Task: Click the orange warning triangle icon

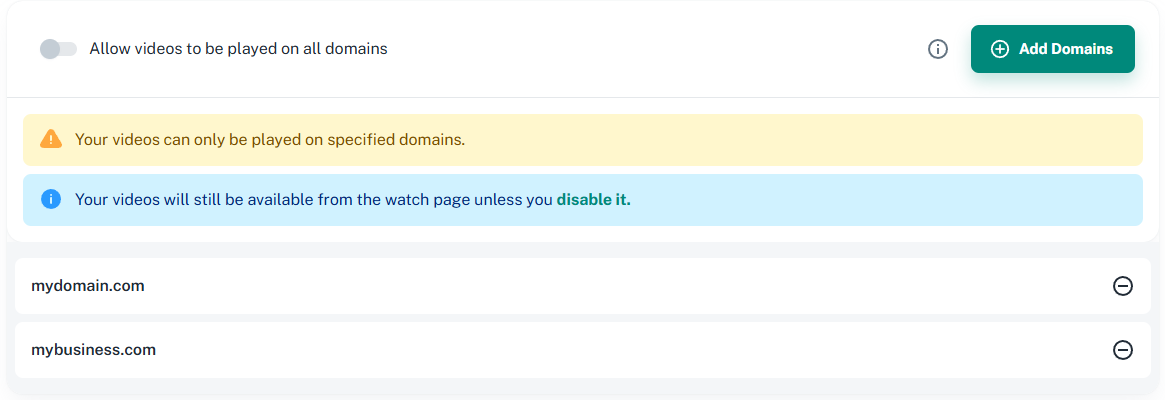Action: [51, 139]
